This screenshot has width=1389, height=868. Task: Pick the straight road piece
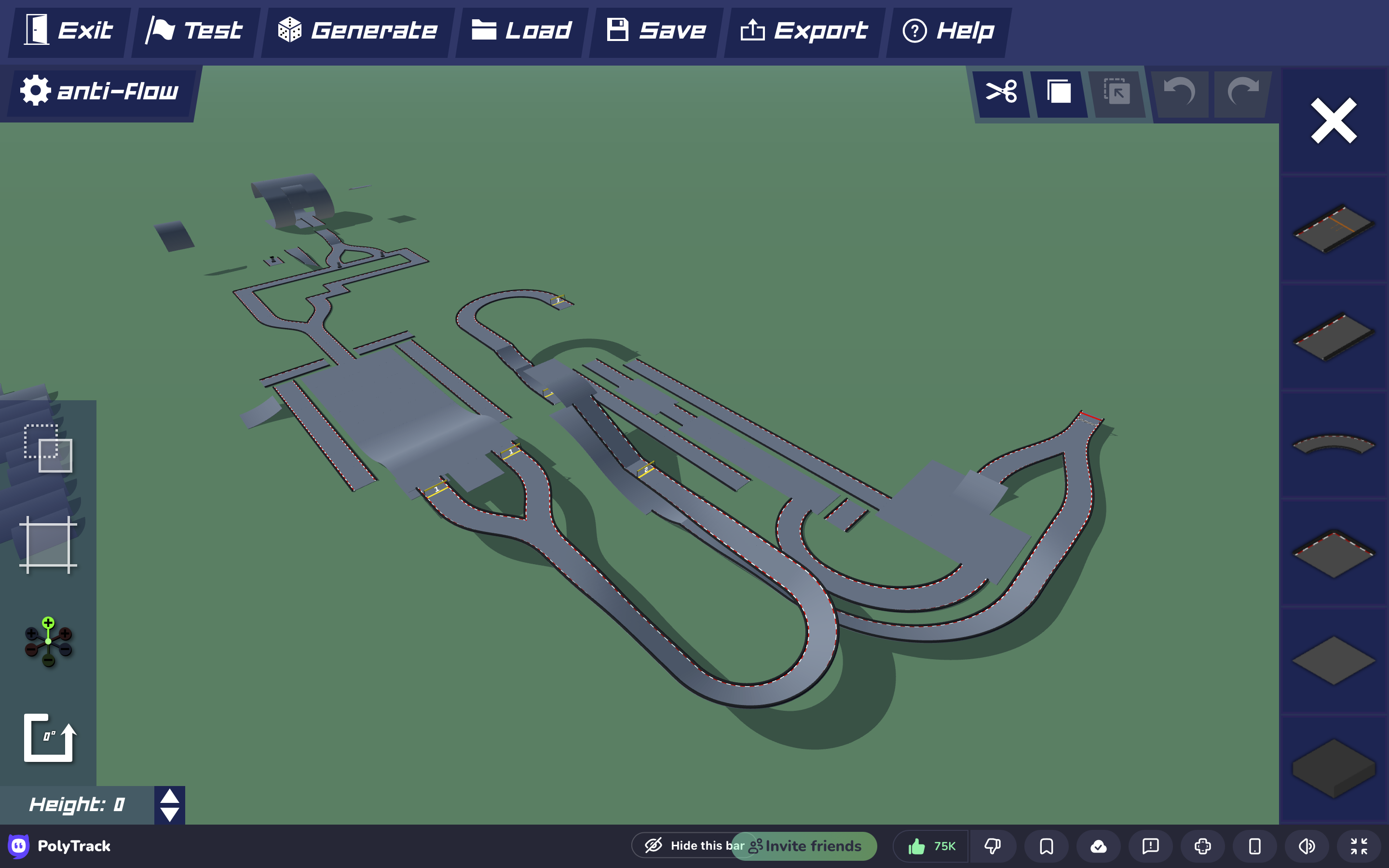point(1334,337)
